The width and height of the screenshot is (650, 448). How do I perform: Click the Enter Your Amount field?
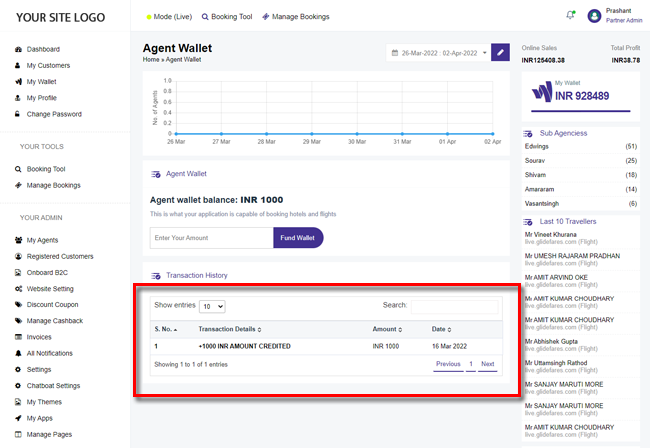pos(211,238)
